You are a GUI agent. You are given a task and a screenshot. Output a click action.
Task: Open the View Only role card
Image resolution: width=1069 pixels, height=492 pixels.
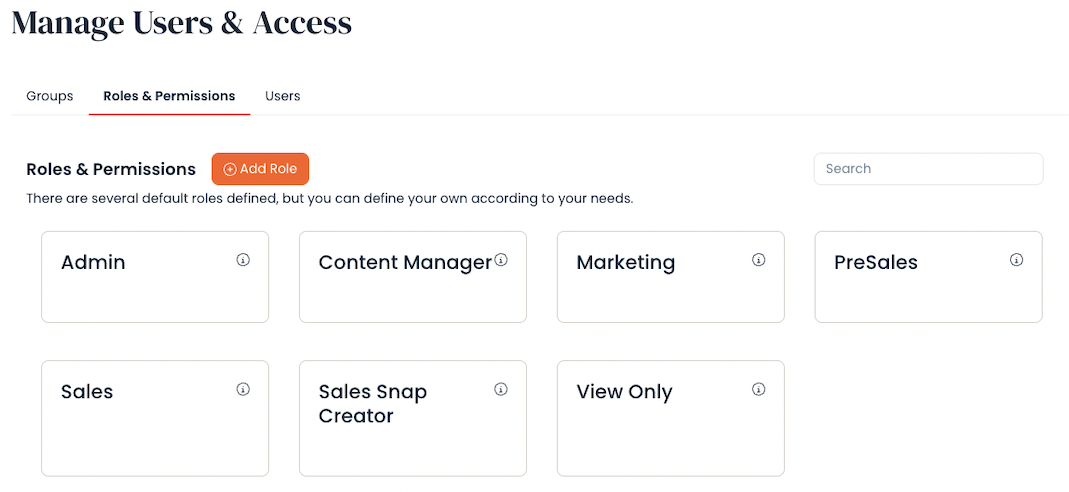click(670, 418)
